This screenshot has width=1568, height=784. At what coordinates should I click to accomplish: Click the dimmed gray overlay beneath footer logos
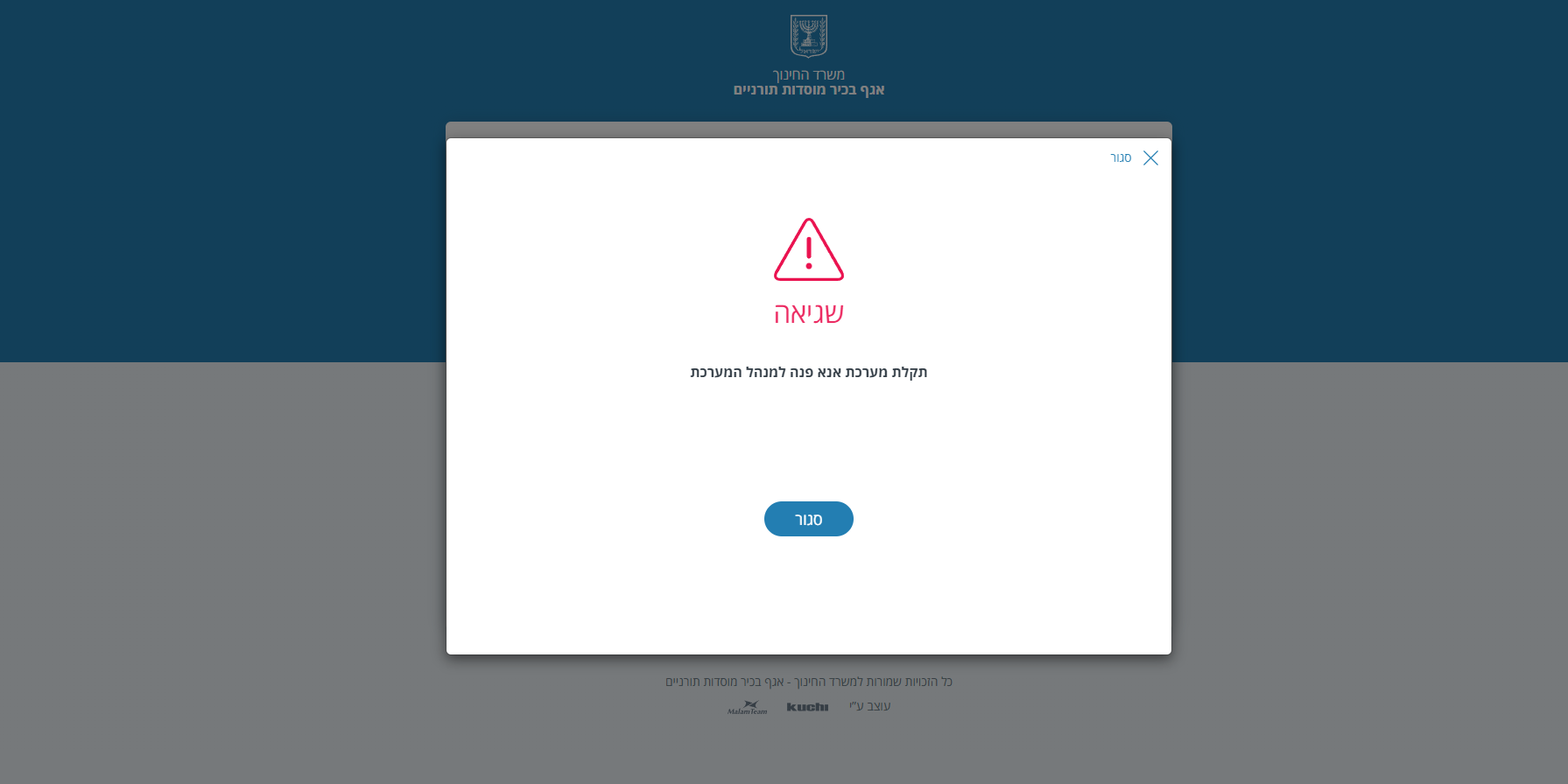tap(808, 750)
